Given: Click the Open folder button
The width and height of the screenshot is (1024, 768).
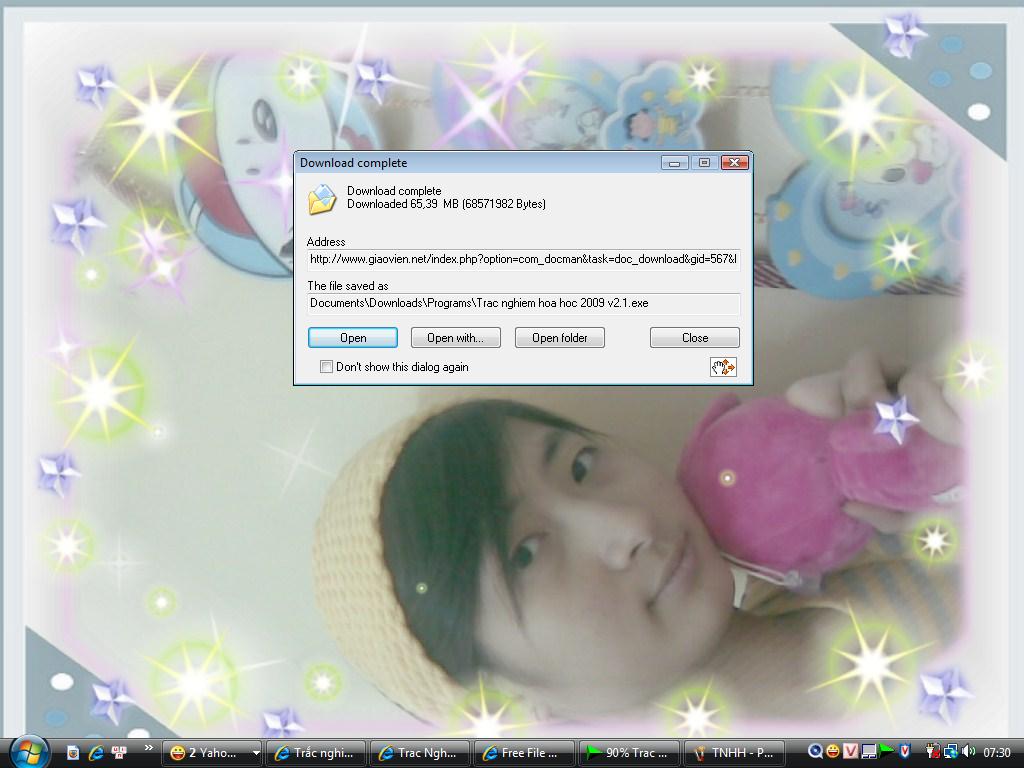Looking at the screenshot, I should pos(559,338).
